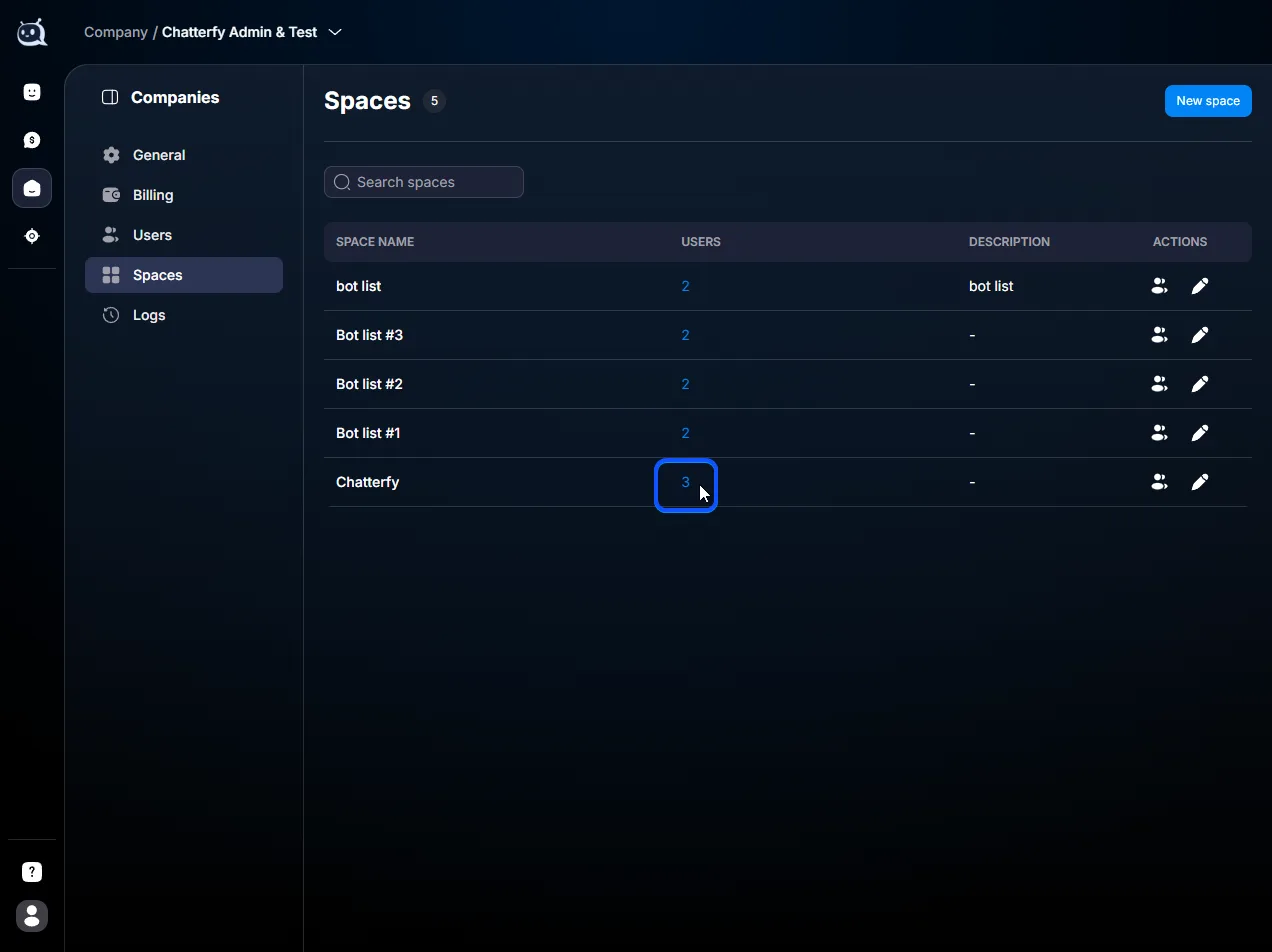Edit the Bot list #3 space
Screen dimensions: 1272x952
pos(1200,335)
